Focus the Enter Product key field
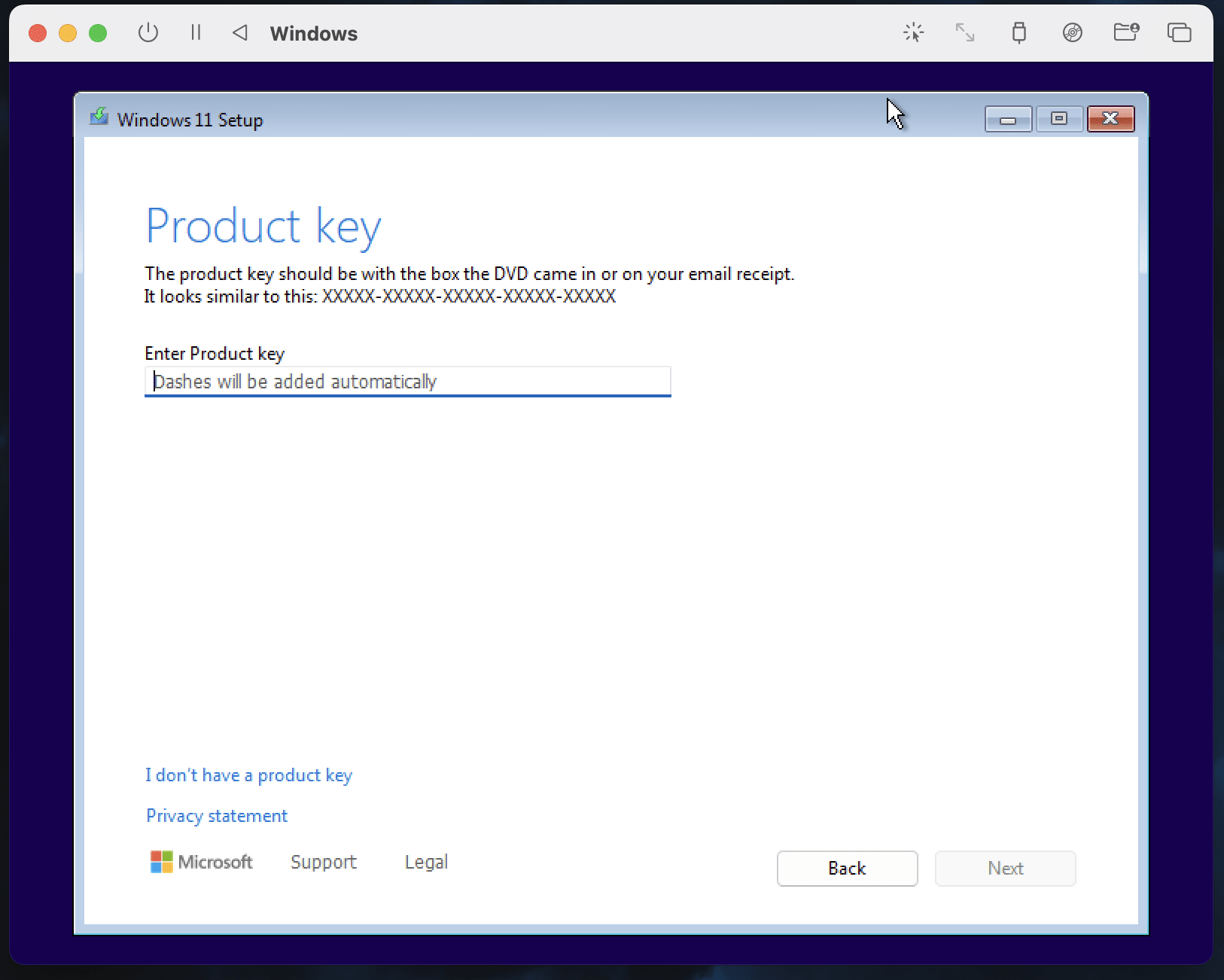 click(407, 382)
